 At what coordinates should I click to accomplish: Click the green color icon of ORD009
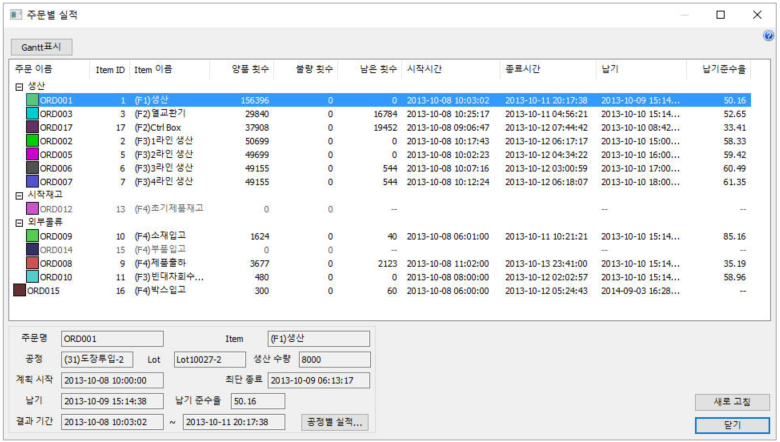tap(32, 236)
